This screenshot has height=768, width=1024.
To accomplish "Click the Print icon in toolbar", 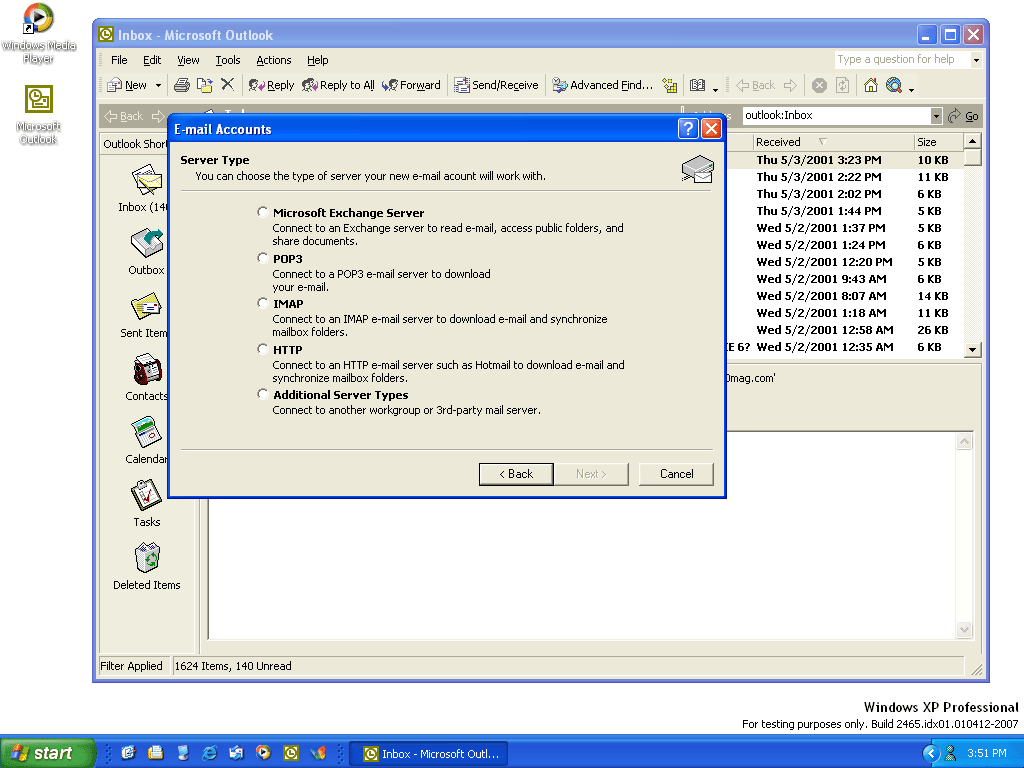I will 182,85.
